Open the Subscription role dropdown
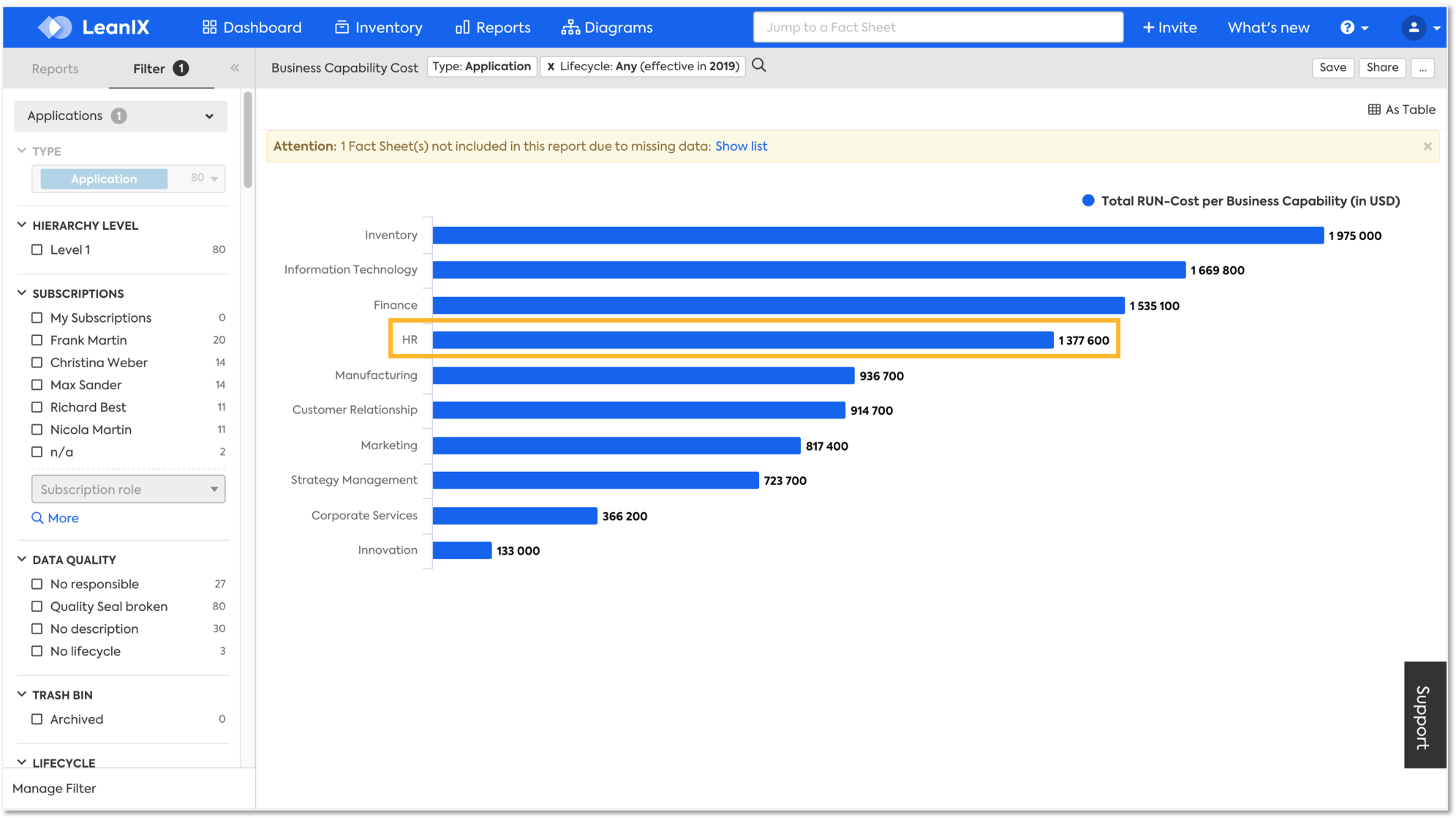Image resolution: width=1456 pixels, height=818 pixels. [128, 489]
